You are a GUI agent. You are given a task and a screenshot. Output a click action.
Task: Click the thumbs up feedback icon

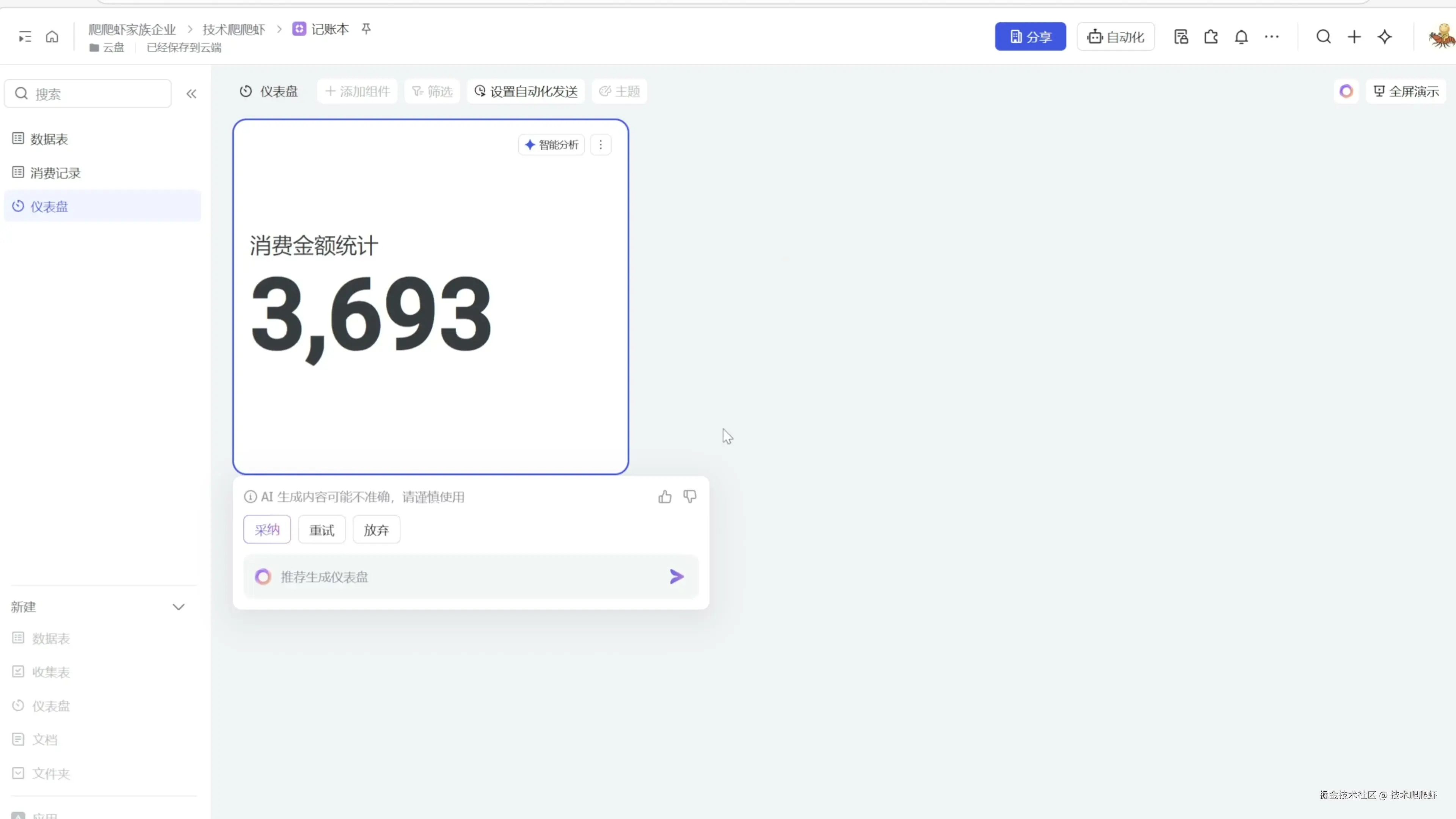point(665,497)
